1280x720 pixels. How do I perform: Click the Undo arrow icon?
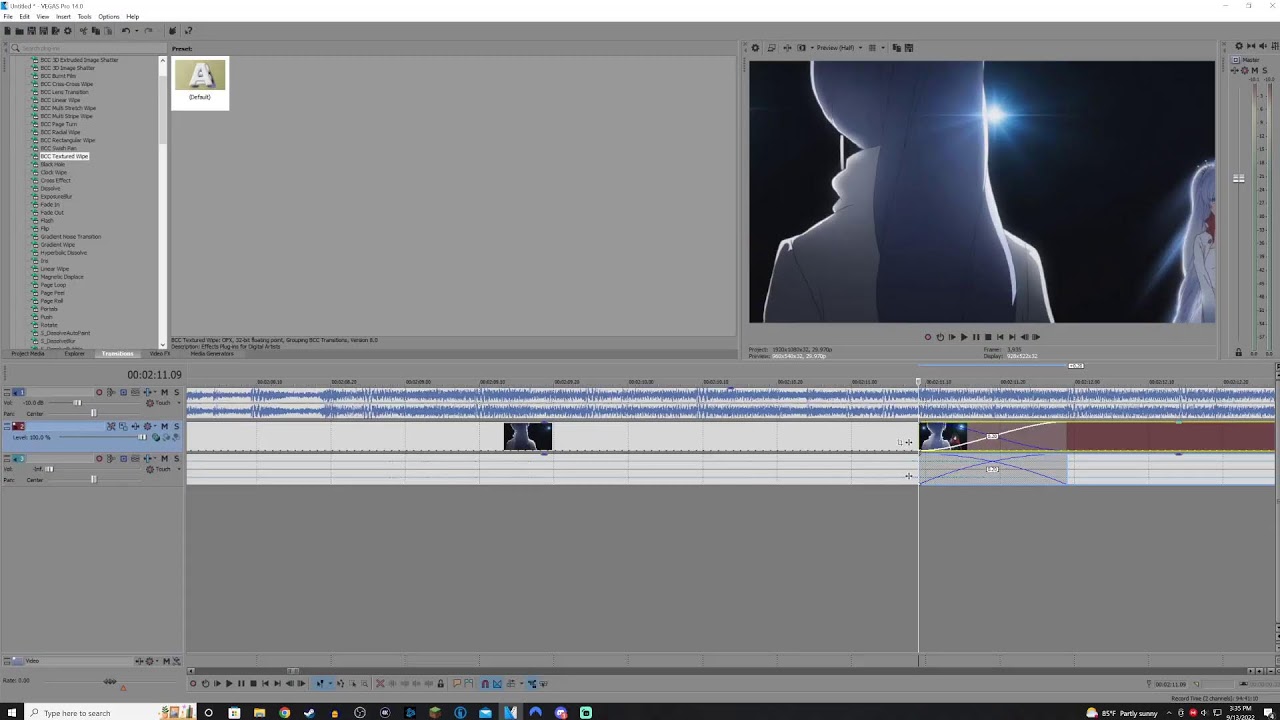coord(126,31)
